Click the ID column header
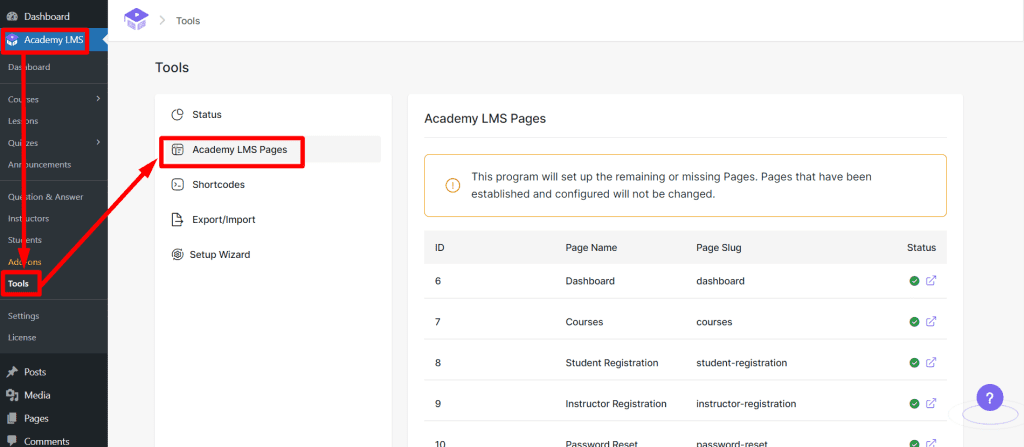 pos(440,248)
